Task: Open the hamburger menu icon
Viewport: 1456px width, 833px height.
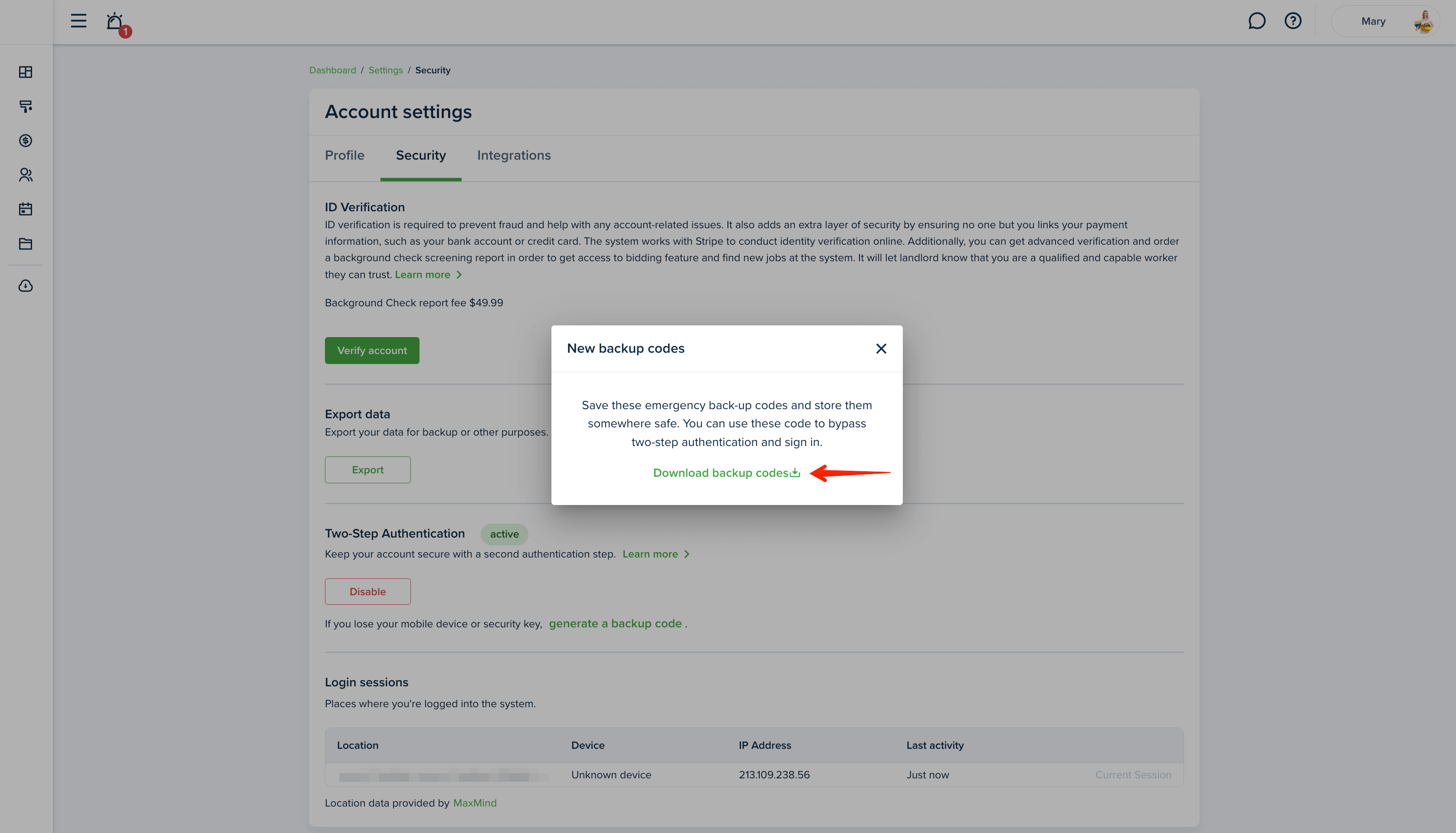Action: pyautogui.click(x=79, y=21)
